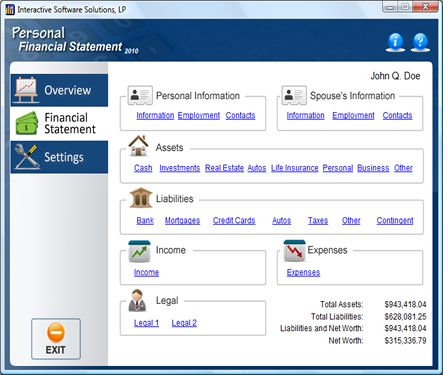Switch to the Overview tab
The height and width of the screenshot is (375, 443).
pyautogui.click(x=59, y=90)
